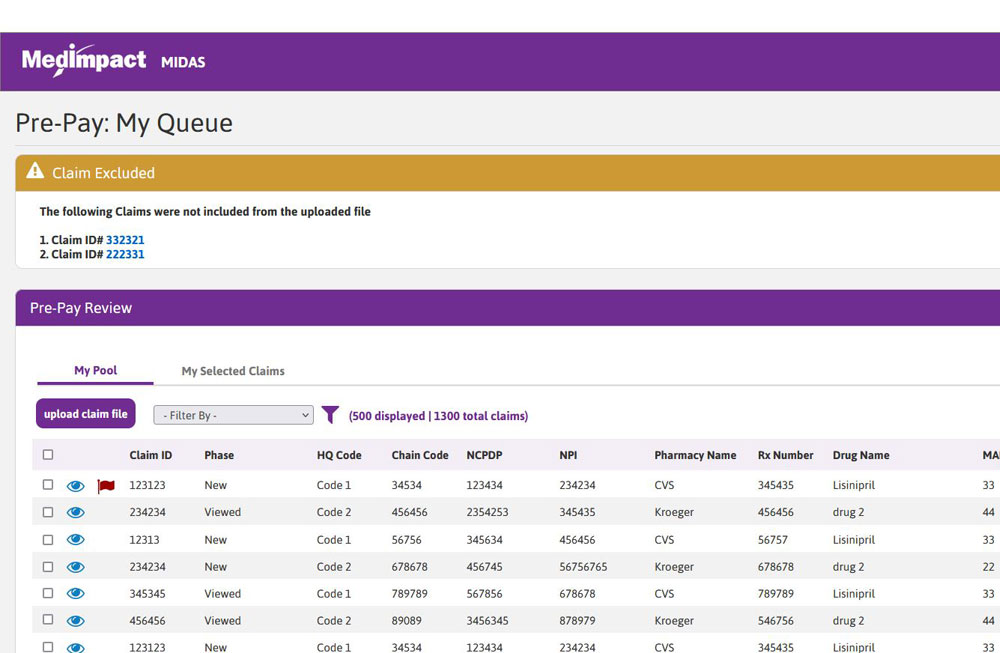Click the Chain Code column header

click(x=420, y=455)
